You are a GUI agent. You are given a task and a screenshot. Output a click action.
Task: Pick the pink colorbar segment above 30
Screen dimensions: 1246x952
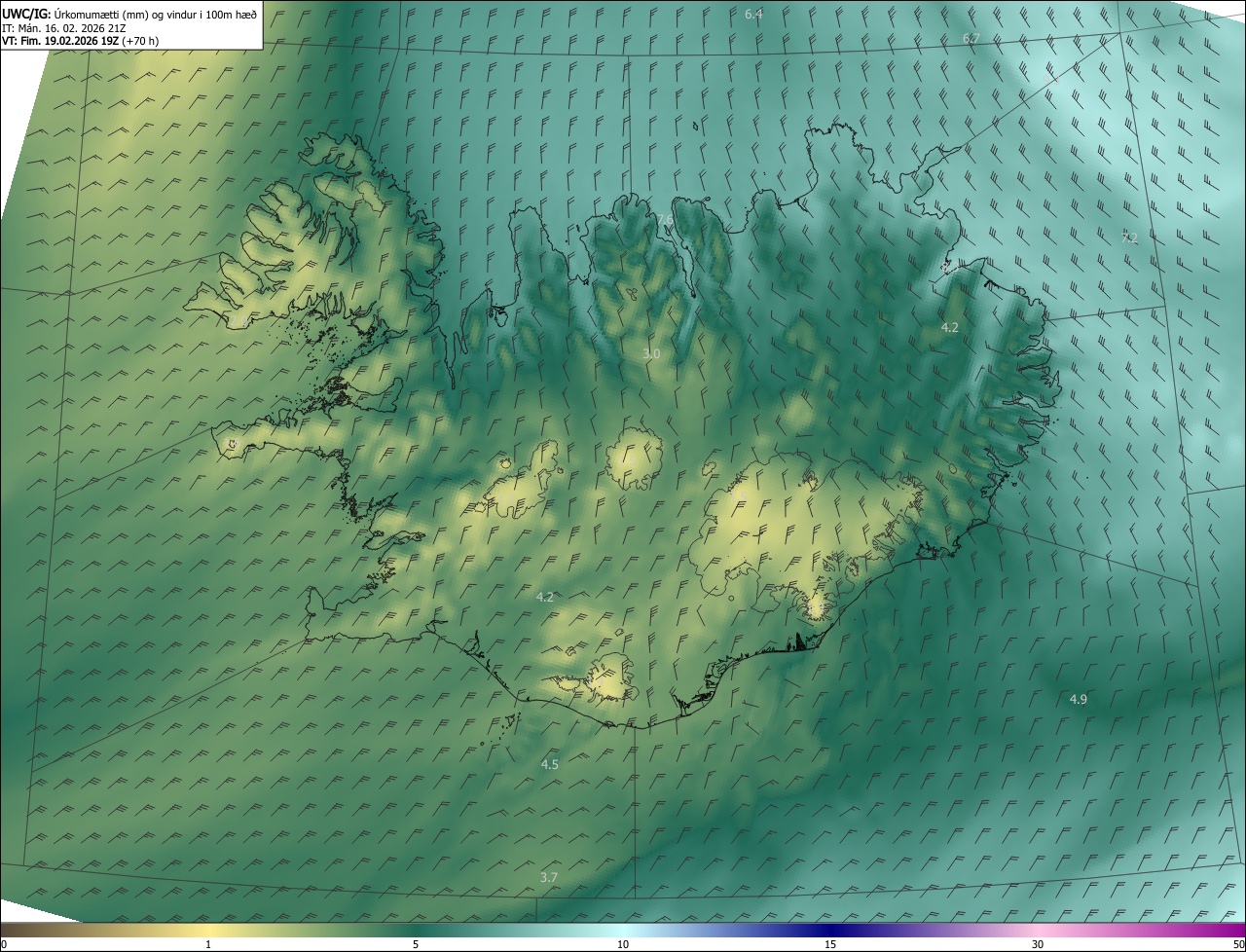click(x=1038, y=930)
